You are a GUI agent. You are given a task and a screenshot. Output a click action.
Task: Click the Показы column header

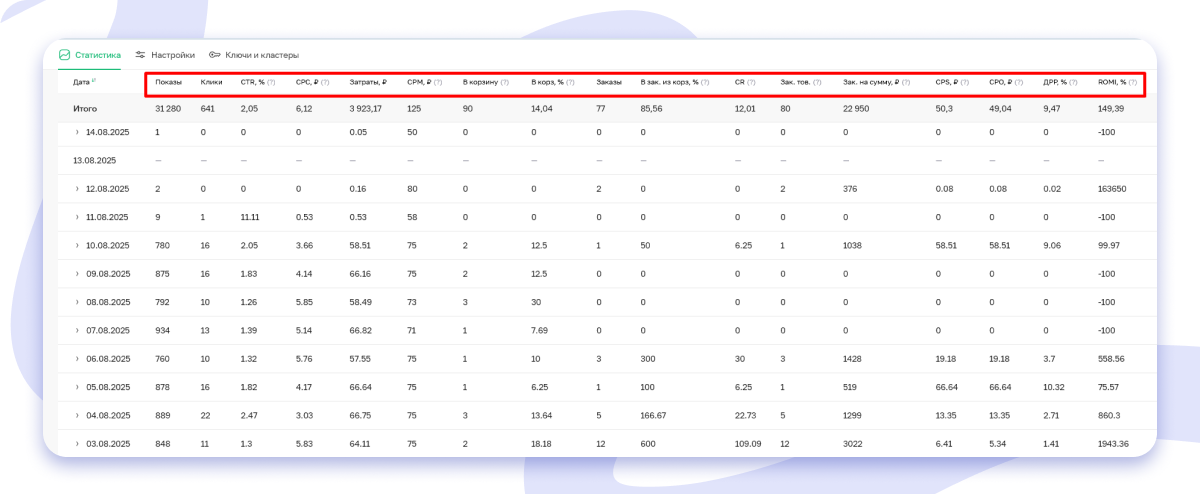tap(169, 82)
